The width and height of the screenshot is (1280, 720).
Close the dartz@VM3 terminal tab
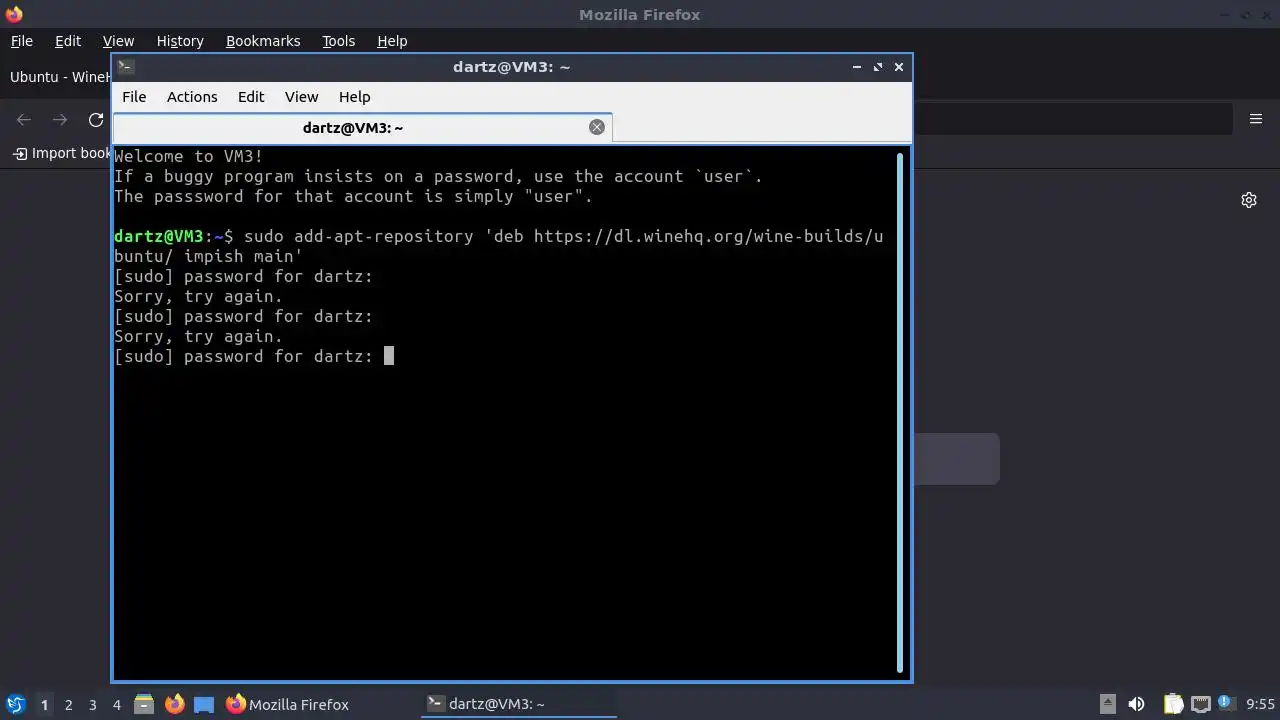coord(597,127)
